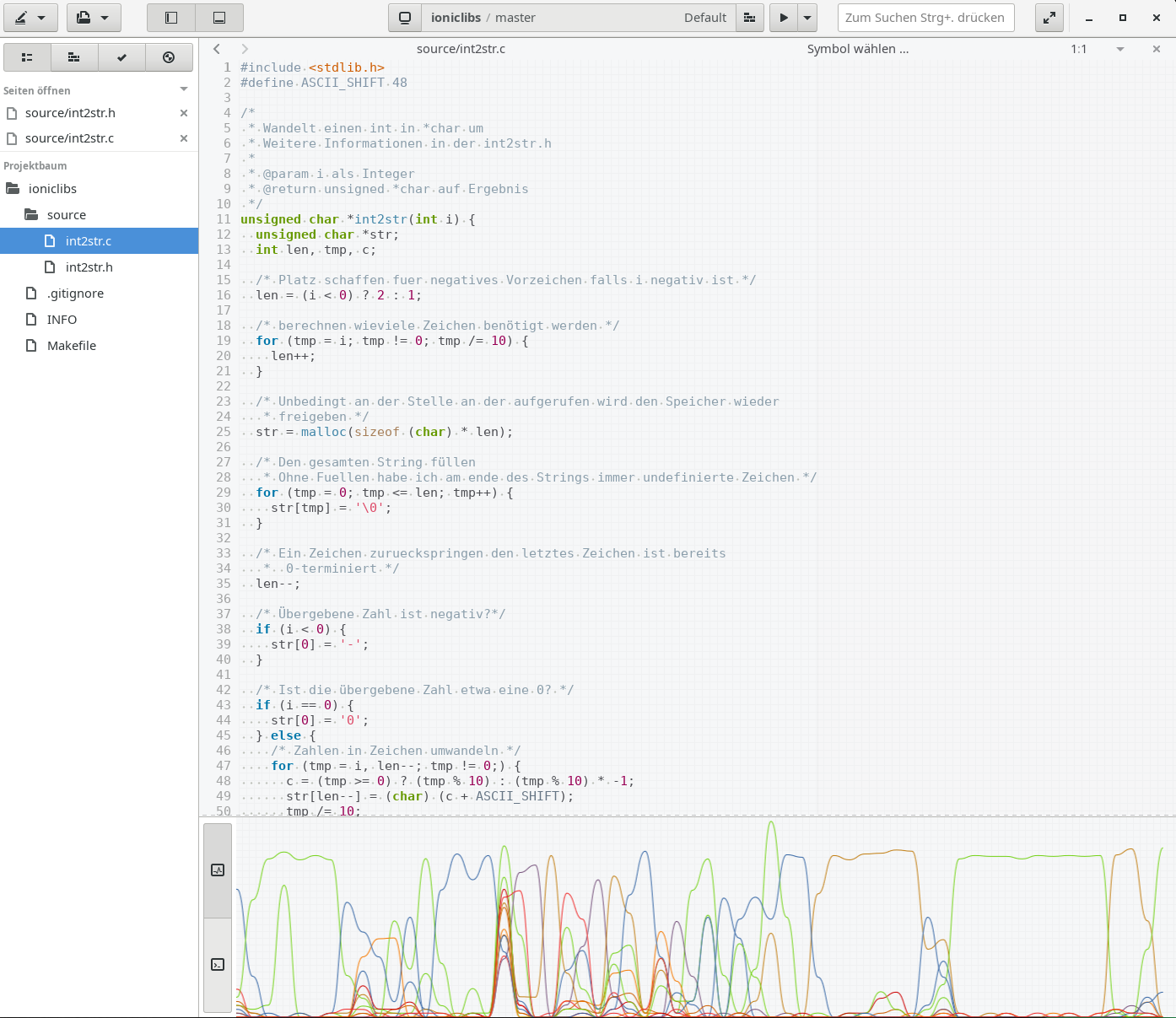Click the build icon in the omnibar
The height and width of the screenshot is (1018, 1176).
pyautogui.click(x=749, y=18)
